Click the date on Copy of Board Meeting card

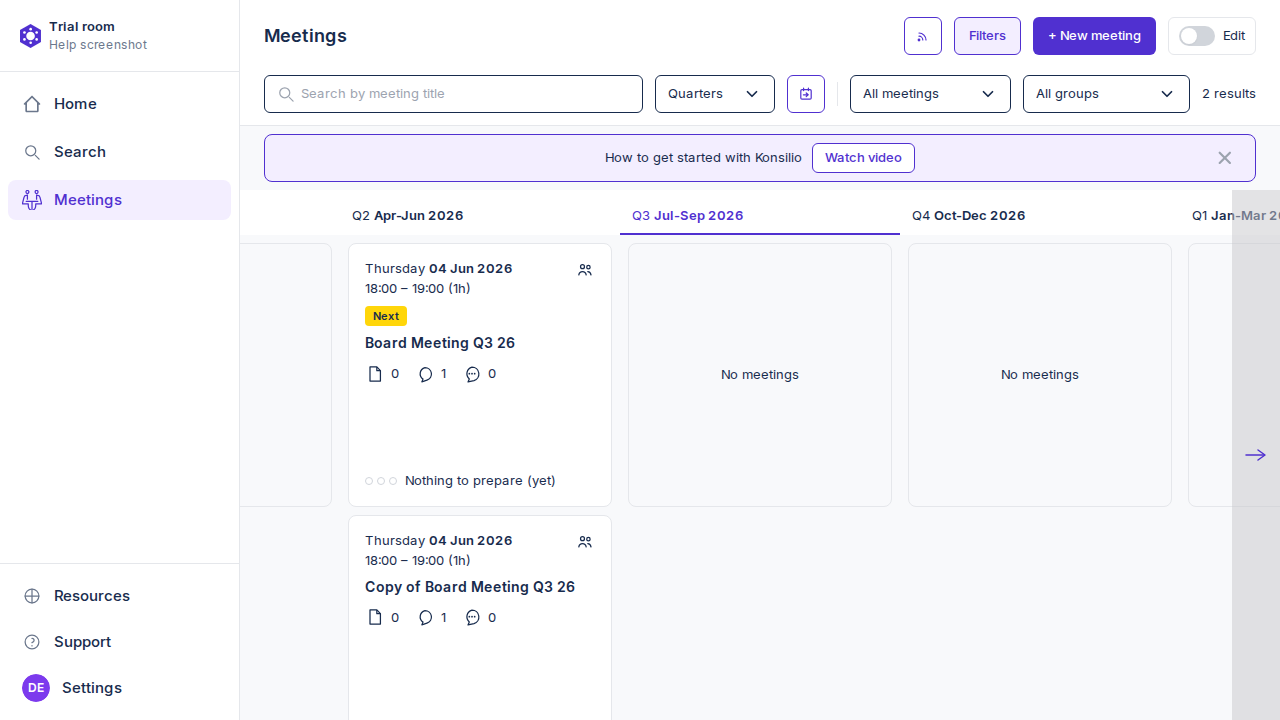(439, 541)
